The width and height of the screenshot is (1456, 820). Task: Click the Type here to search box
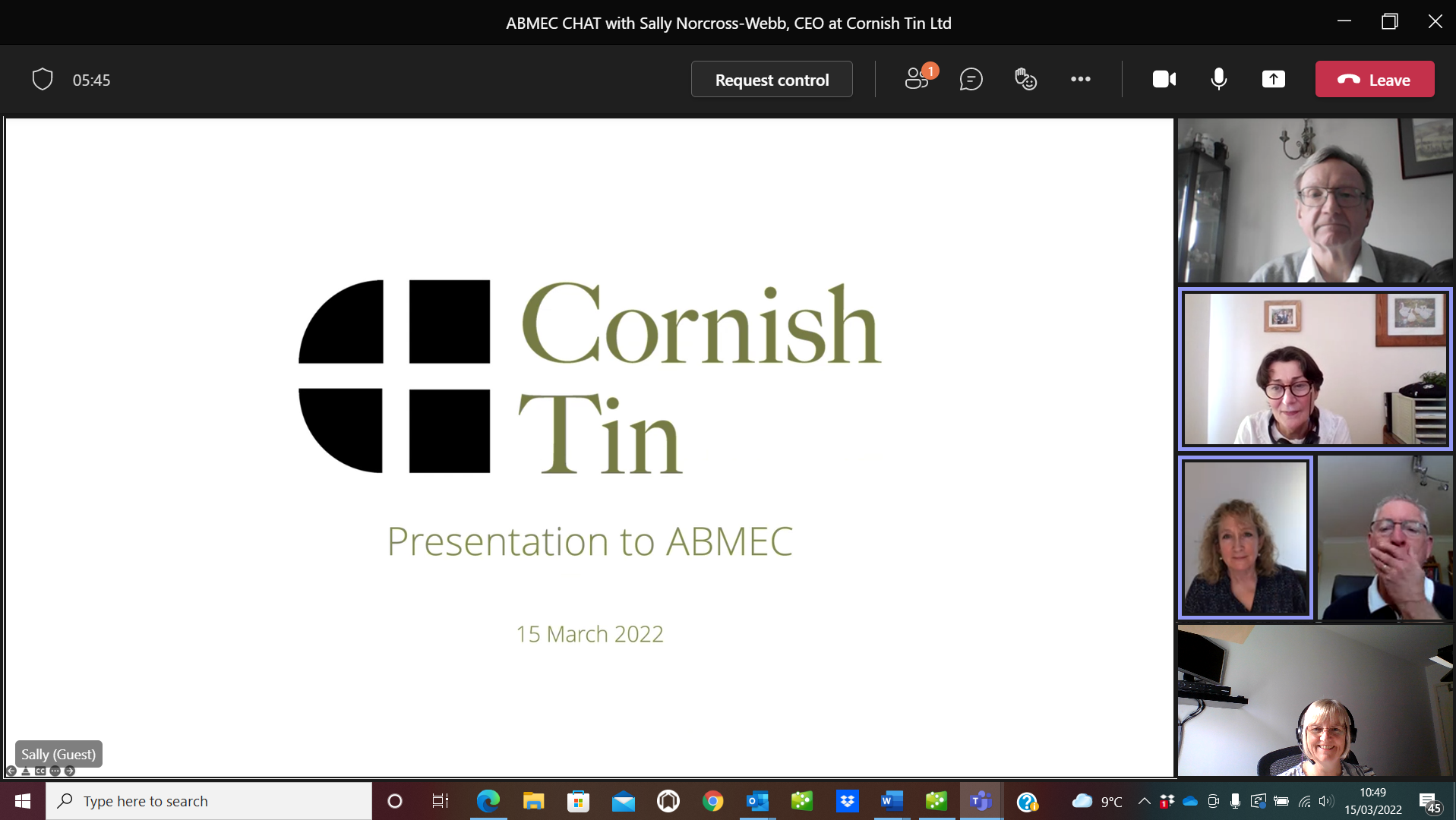click(209, 801)
